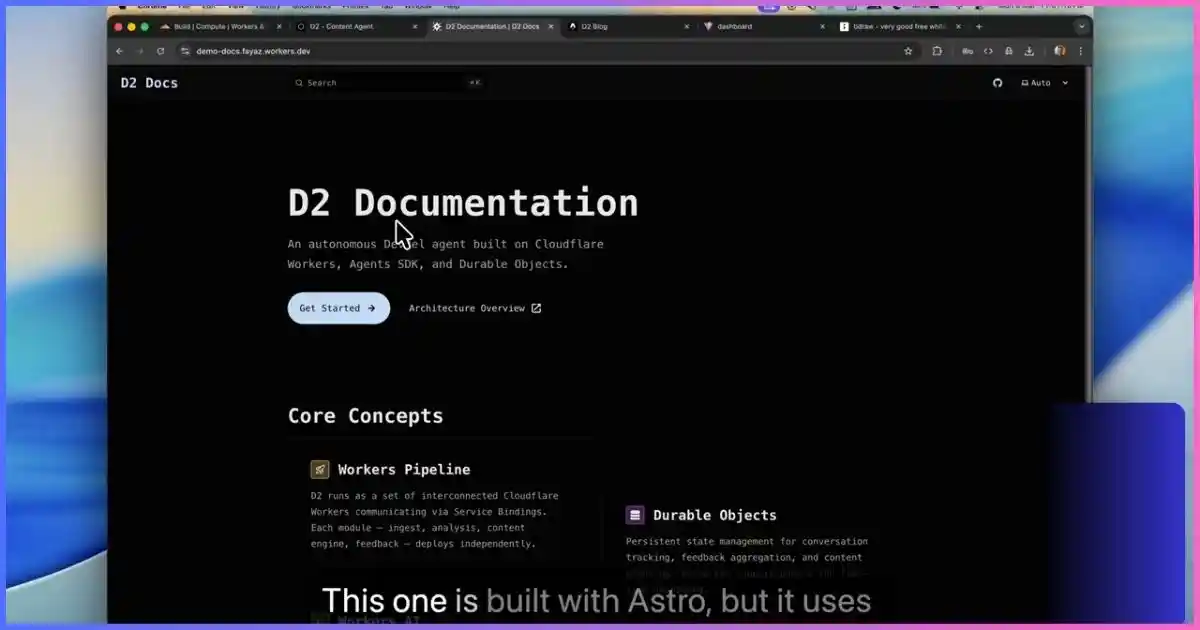This screenshot has height=630, width=1200.
Task: Close the Build | Compute | Workers tab
Action: coord(278,26)
